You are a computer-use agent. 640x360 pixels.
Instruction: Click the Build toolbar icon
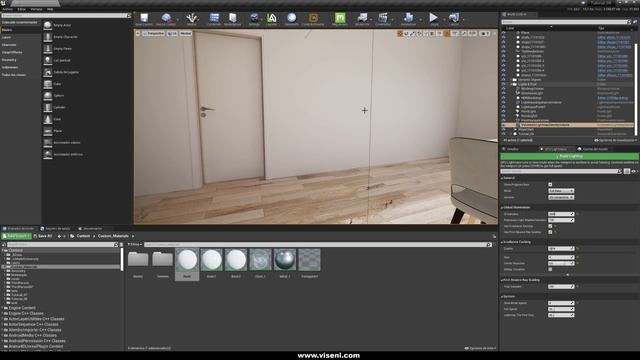pos(408,18)
